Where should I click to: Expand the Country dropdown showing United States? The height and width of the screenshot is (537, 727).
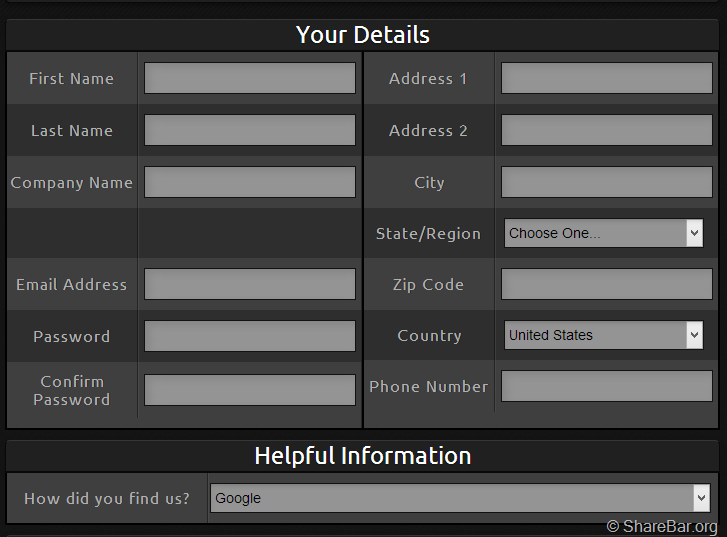pyautogui.click(x=603, y=335)
